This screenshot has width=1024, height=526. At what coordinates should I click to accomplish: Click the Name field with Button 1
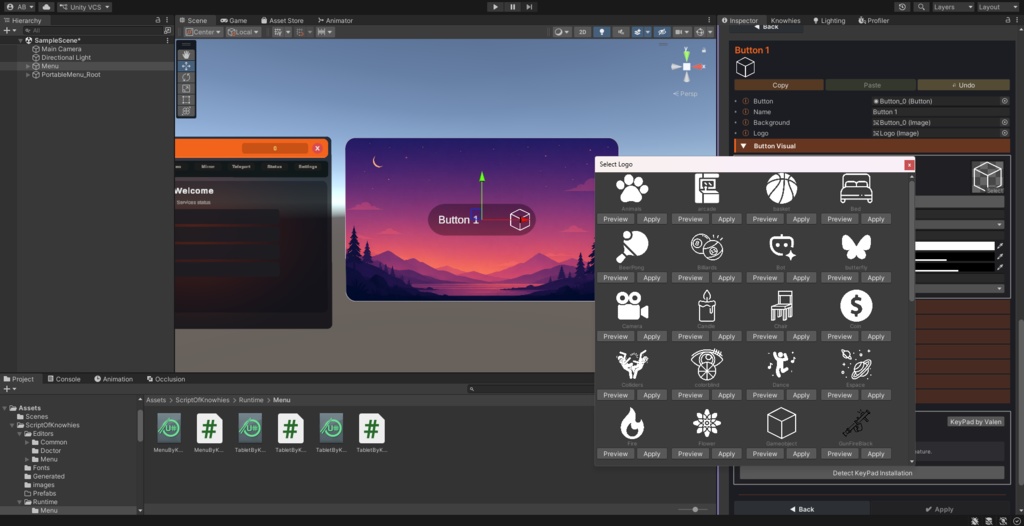pos(940,112)
